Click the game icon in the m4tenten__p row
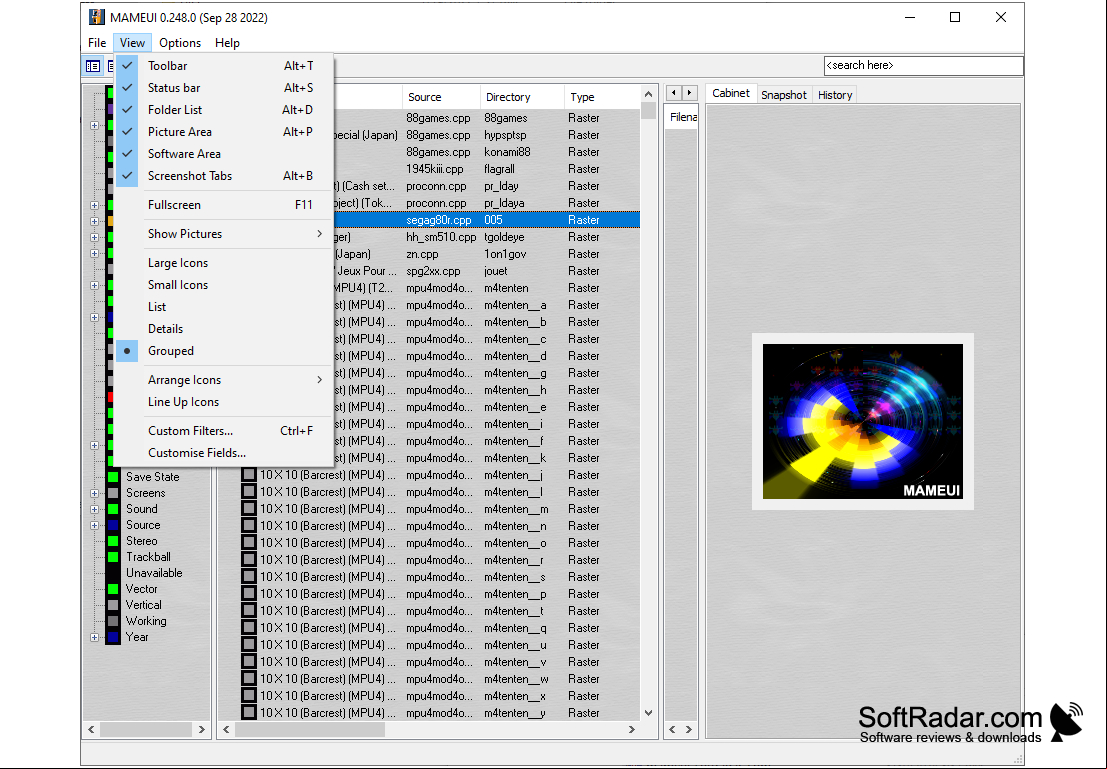Image resolution: width=1107 pixels, height=769 pixels. point(249,593)
